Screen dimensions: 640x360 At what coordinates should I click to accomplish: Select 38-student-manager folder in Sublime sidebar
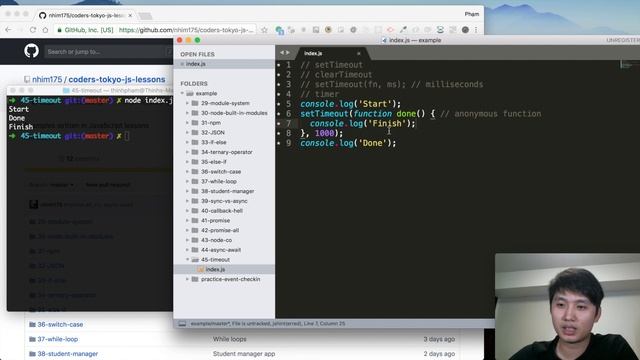tap(227, 191)
